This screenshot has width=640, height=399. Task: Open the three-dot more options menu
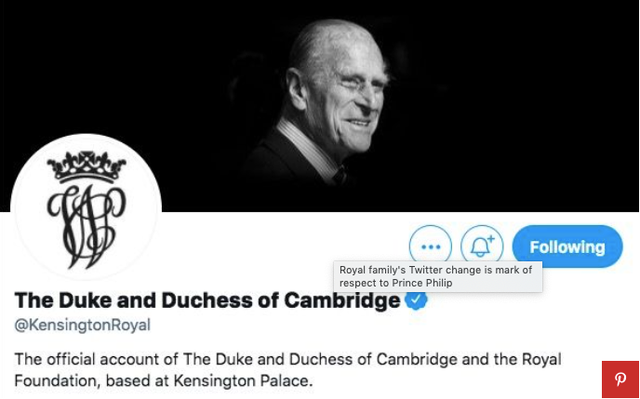tap(431, 246)
